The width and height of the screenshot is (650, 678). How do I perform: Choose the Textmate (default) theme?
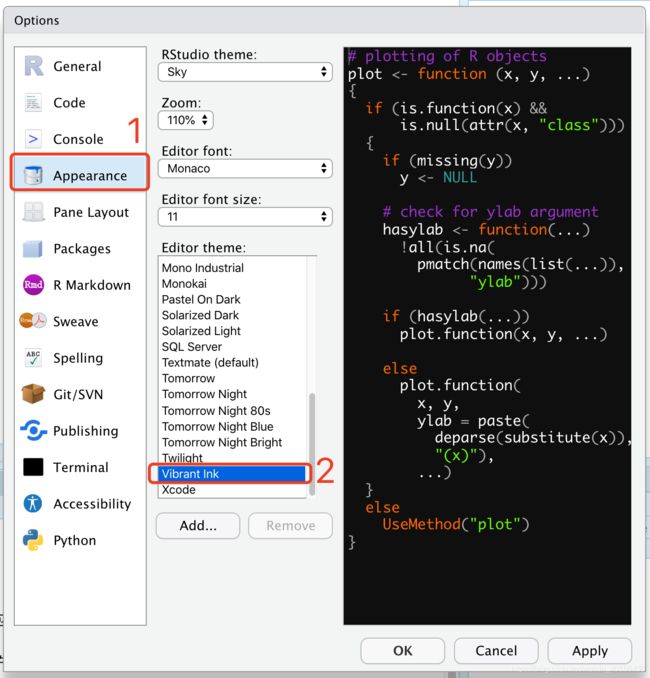tap(233, 362)
